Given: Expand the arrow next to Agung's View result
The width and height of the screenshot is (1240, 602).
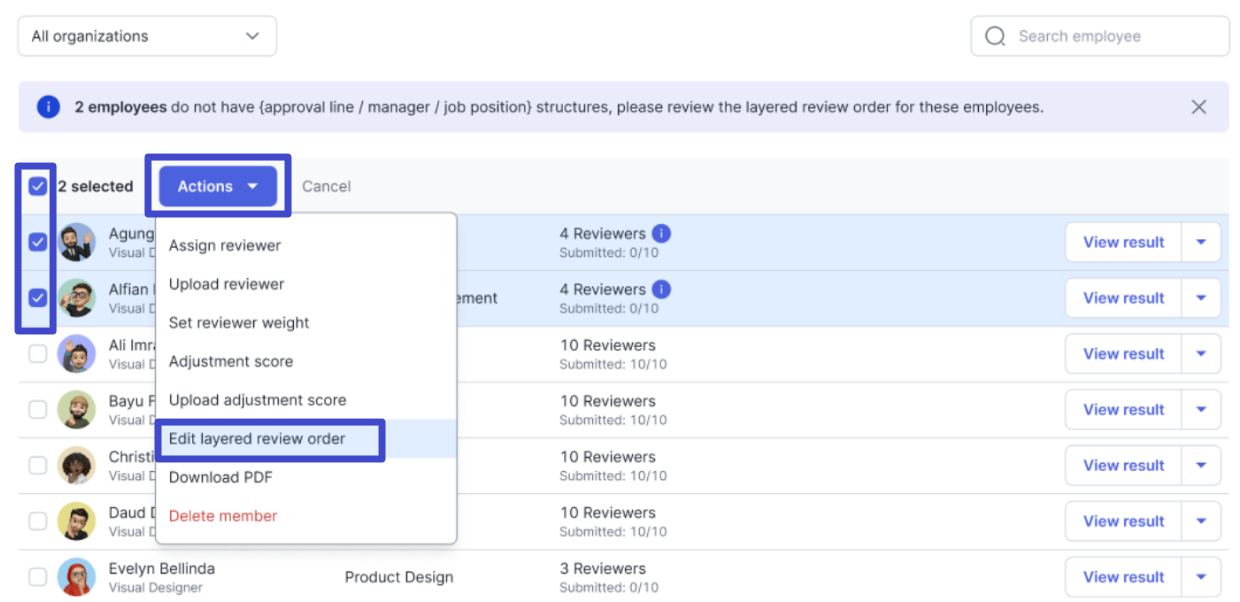Looking at the screenshot, I should pos(1201,242).
